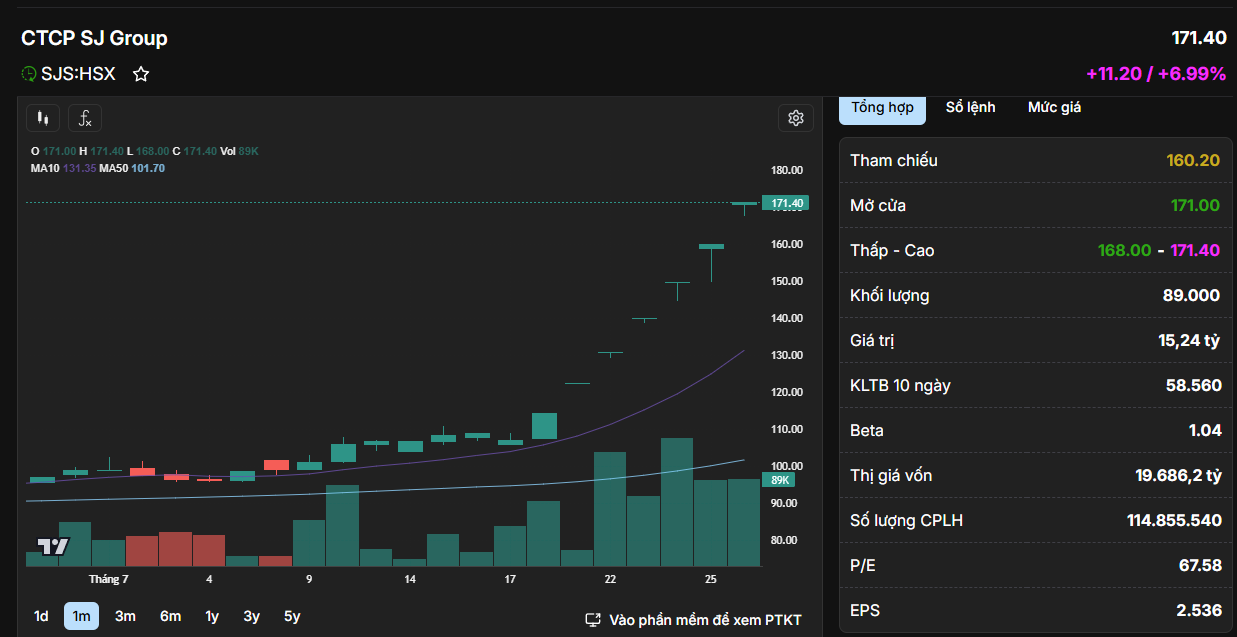Click the Tháng 7 date axis label

tap(108, 579)
